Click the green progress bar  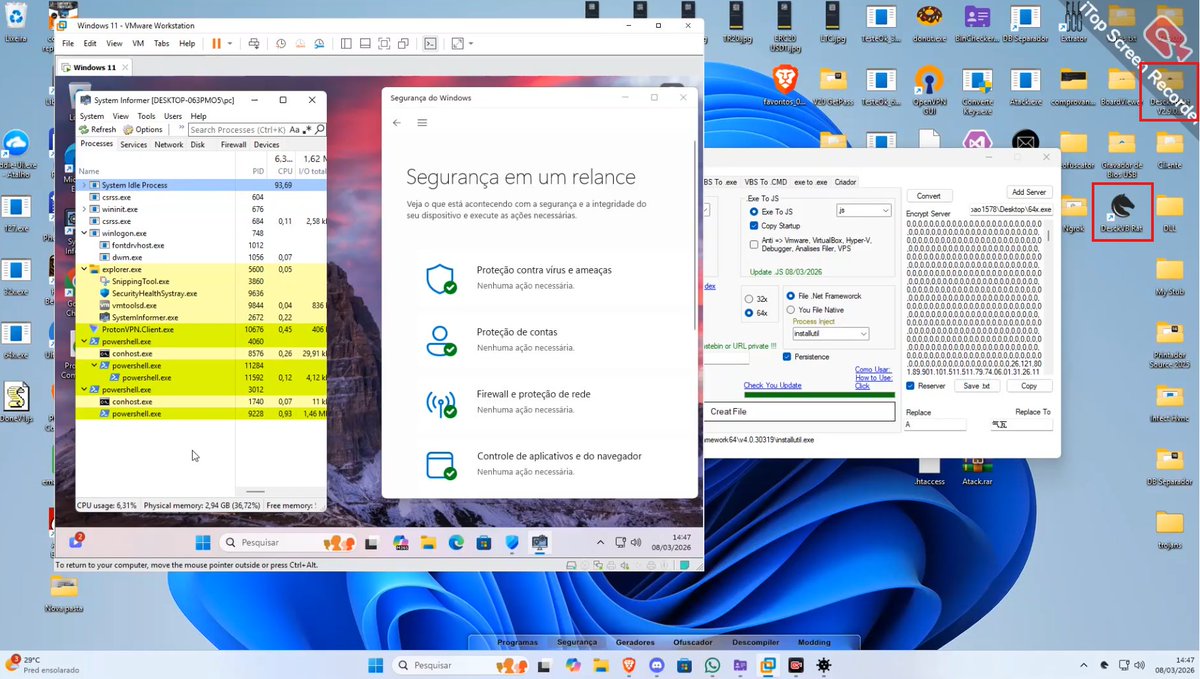pos(819,396)
